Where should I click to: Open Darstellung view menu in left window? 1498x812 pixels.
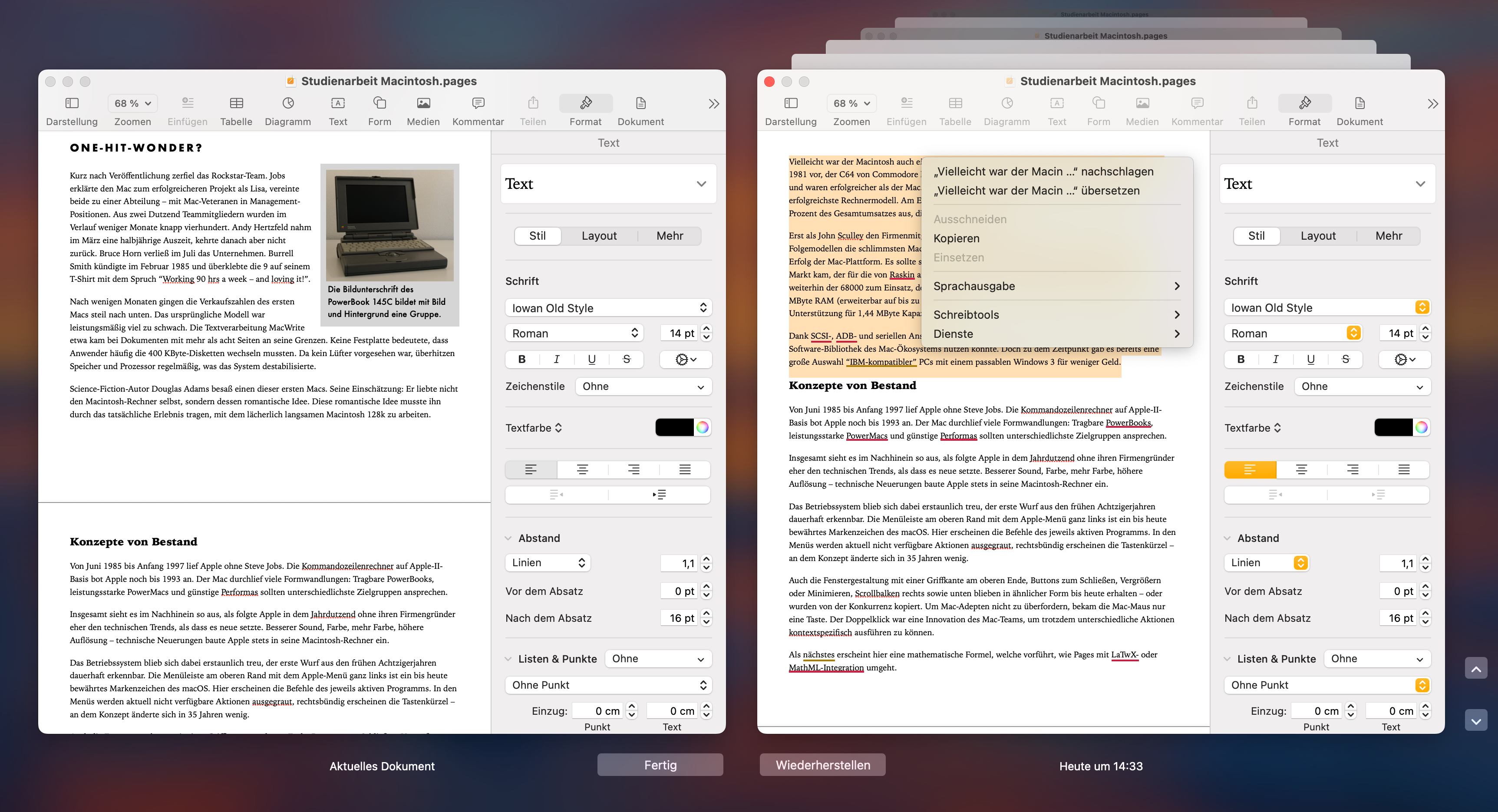pos(72,111)
